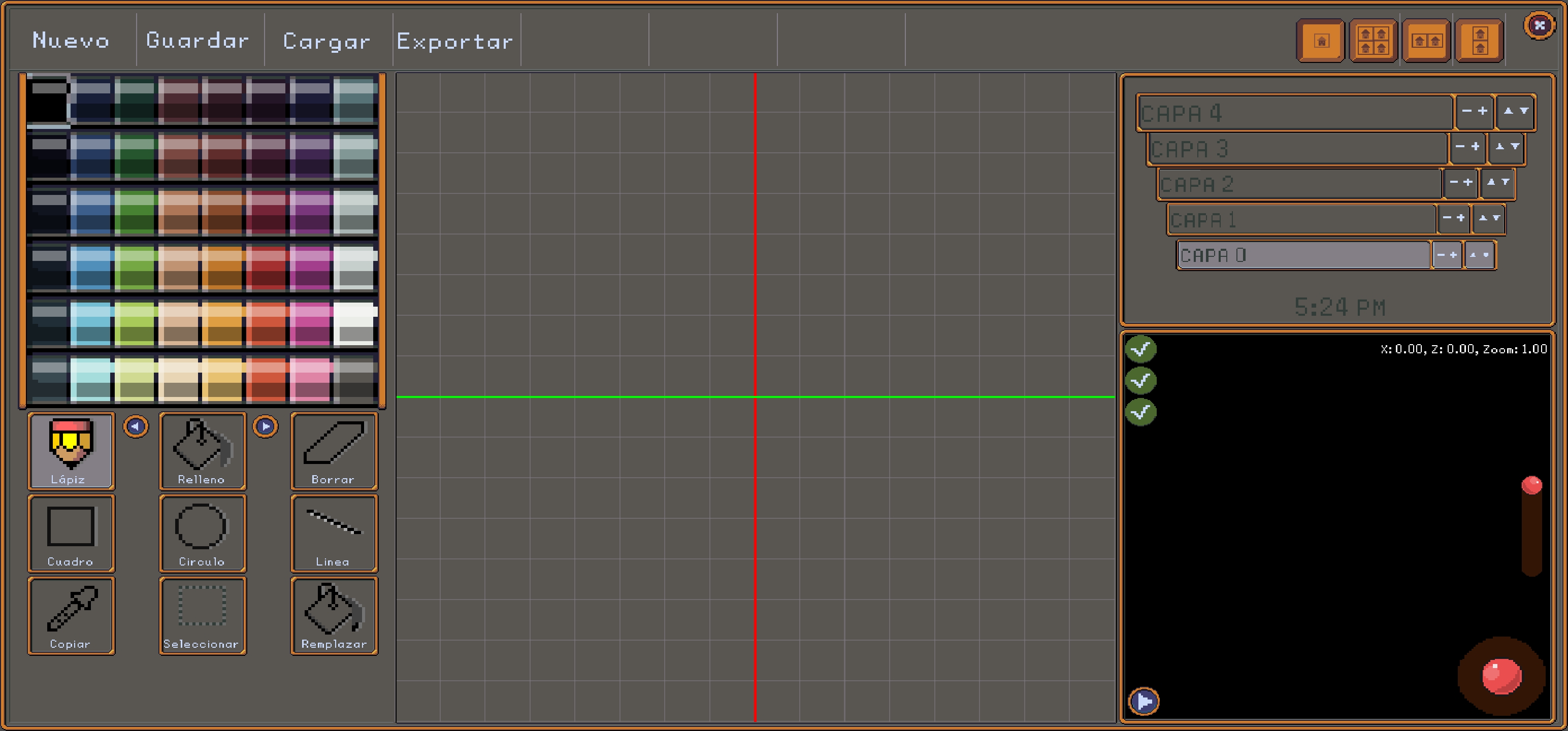
Task: Choose the Cuadro rectangle tool
Action: (71, 533)
